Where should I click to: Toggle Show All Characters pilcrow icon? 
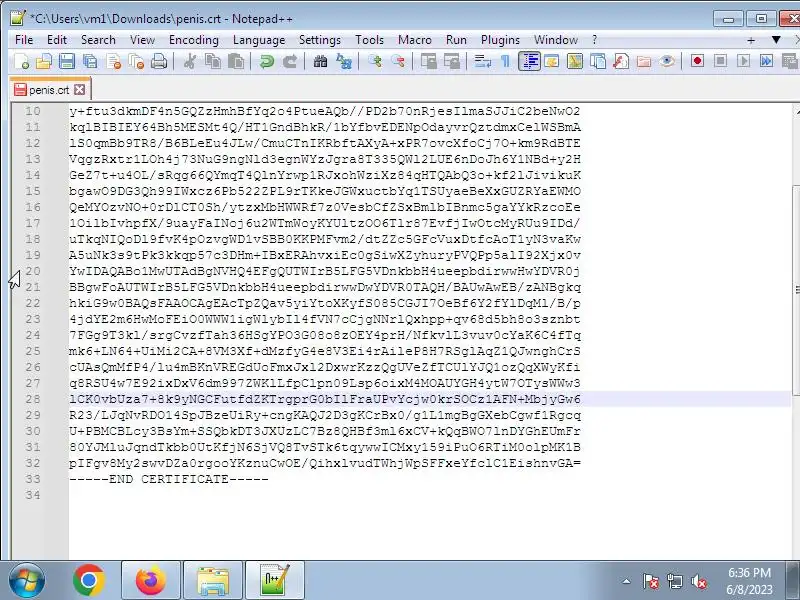[506, 62]
